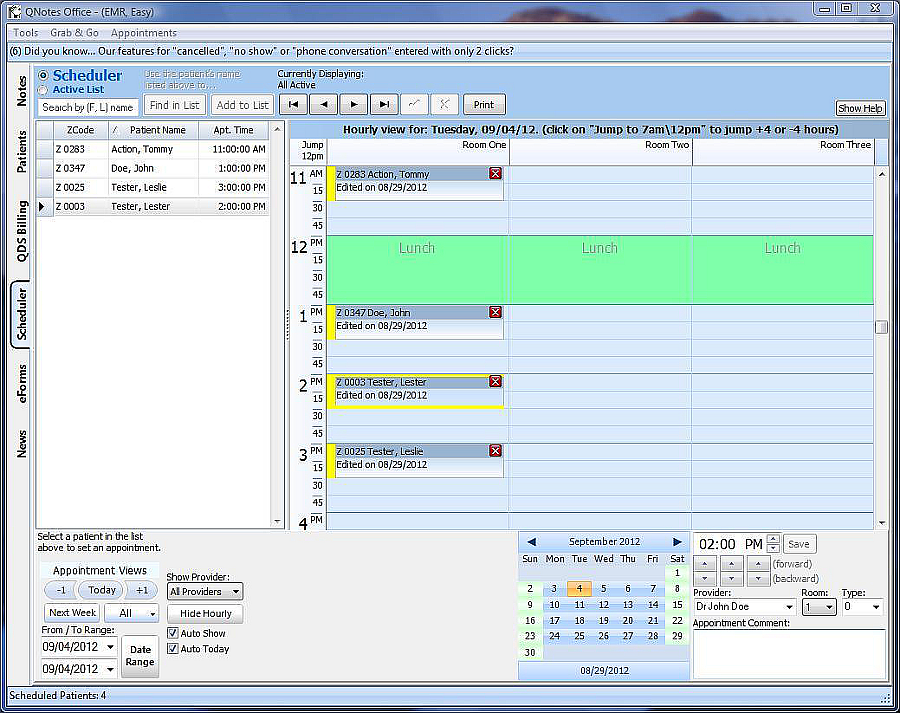The image size is (900, 713).
Task: Click the QNotes Office app icon
Action: (x=14, y=11)
